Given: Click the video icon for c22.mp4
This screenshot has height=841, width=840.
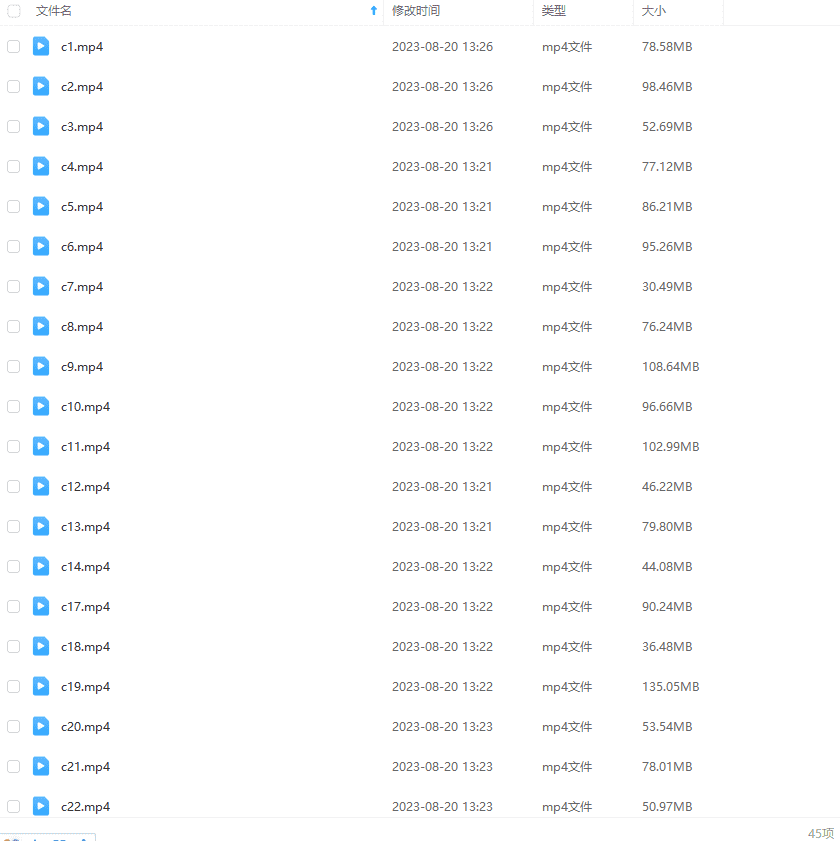Looking at the screenshot, I should (41, 806).
